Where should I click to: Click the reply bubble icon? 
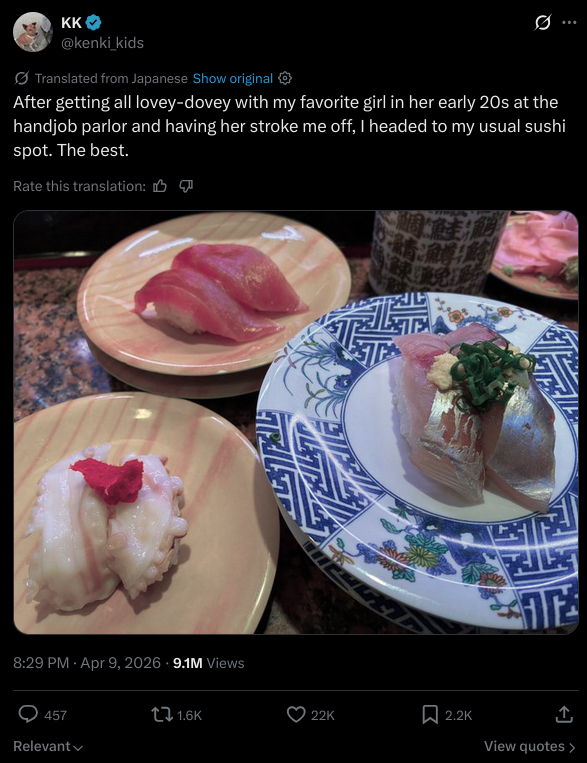28,714
